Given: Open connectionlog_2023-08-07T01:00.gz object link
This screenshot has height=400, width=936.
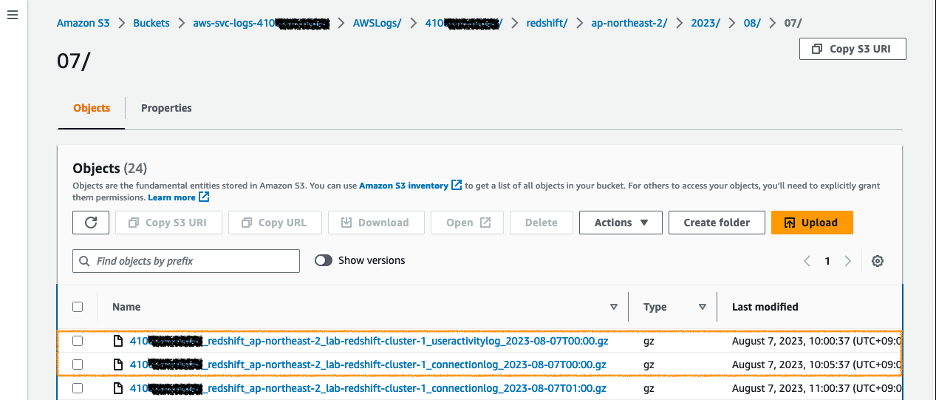Looking at the screenshot, I should click(x=368, y=388).
